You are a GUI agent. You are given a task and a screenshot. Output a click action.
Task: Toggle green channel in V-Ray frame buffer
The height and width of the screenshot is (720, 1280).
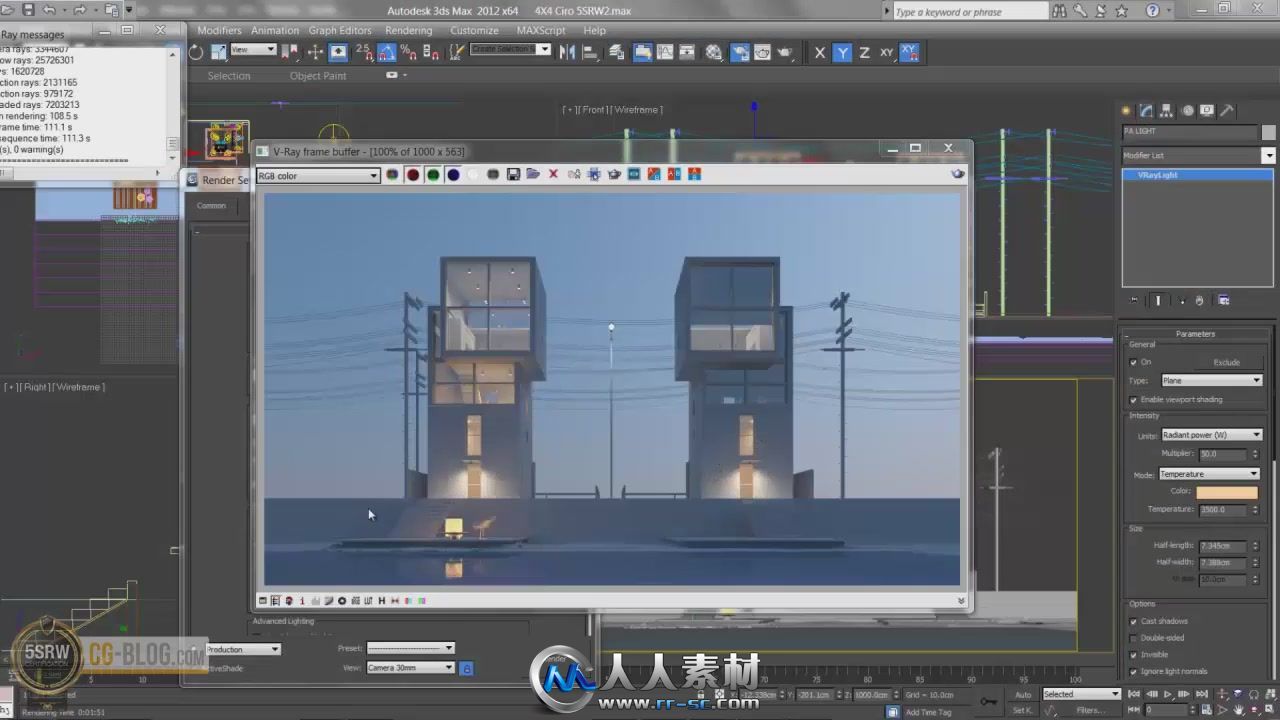click(433, 175)
